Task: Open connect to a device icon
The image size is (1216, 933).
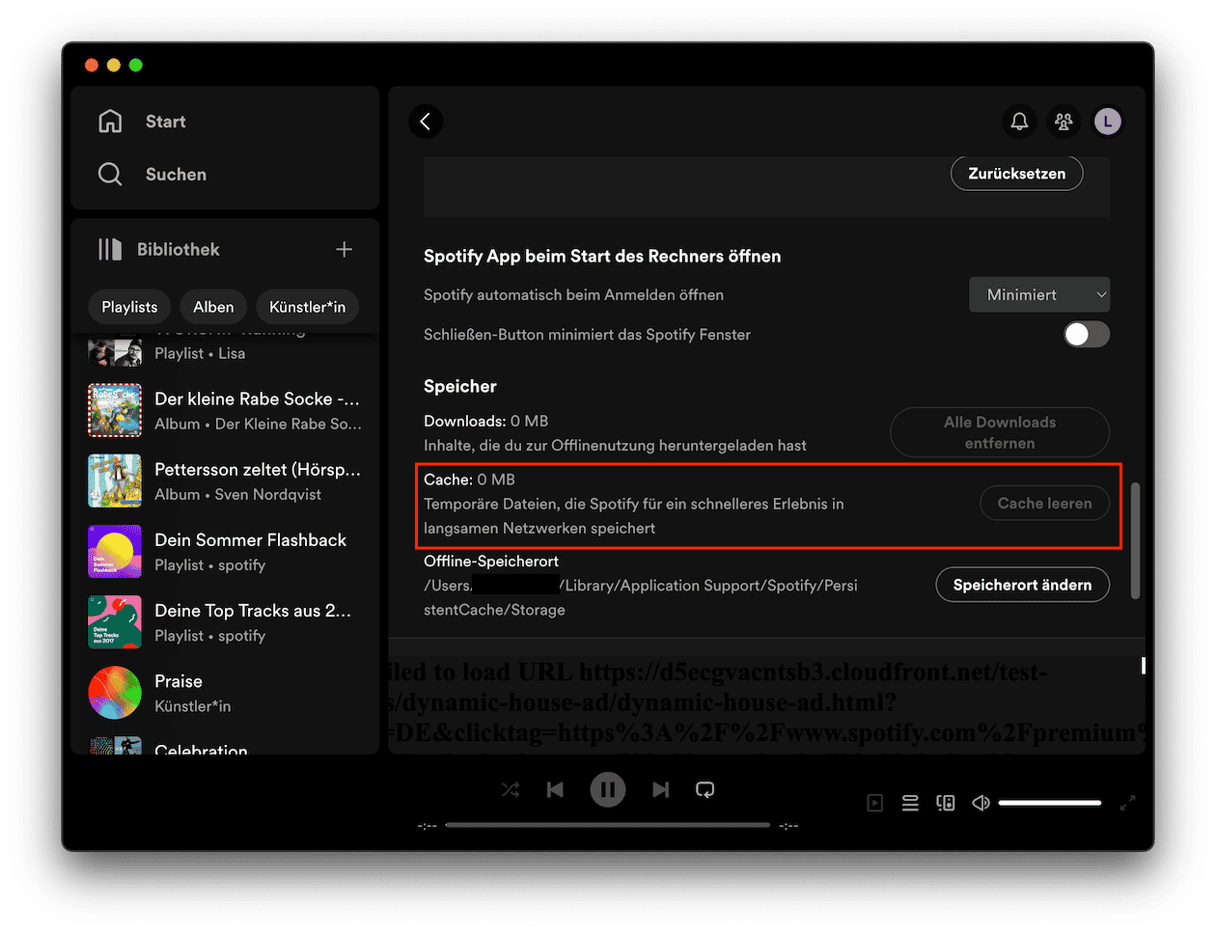Action: (945, 802)
